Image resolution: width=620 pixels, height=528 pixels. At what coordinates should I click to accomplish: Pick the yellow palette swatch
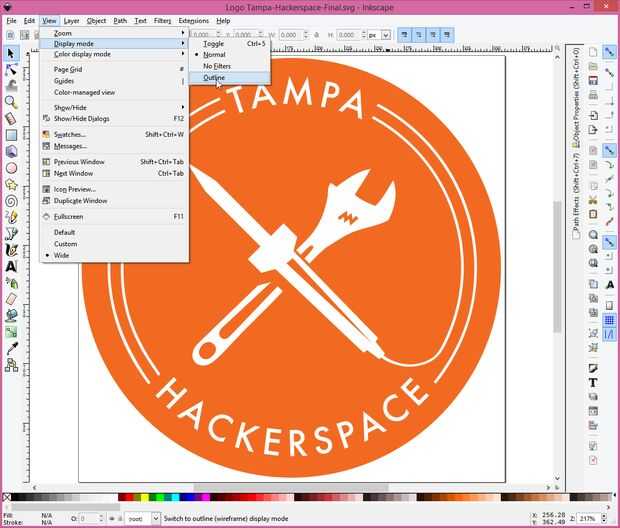pos(145,497)
